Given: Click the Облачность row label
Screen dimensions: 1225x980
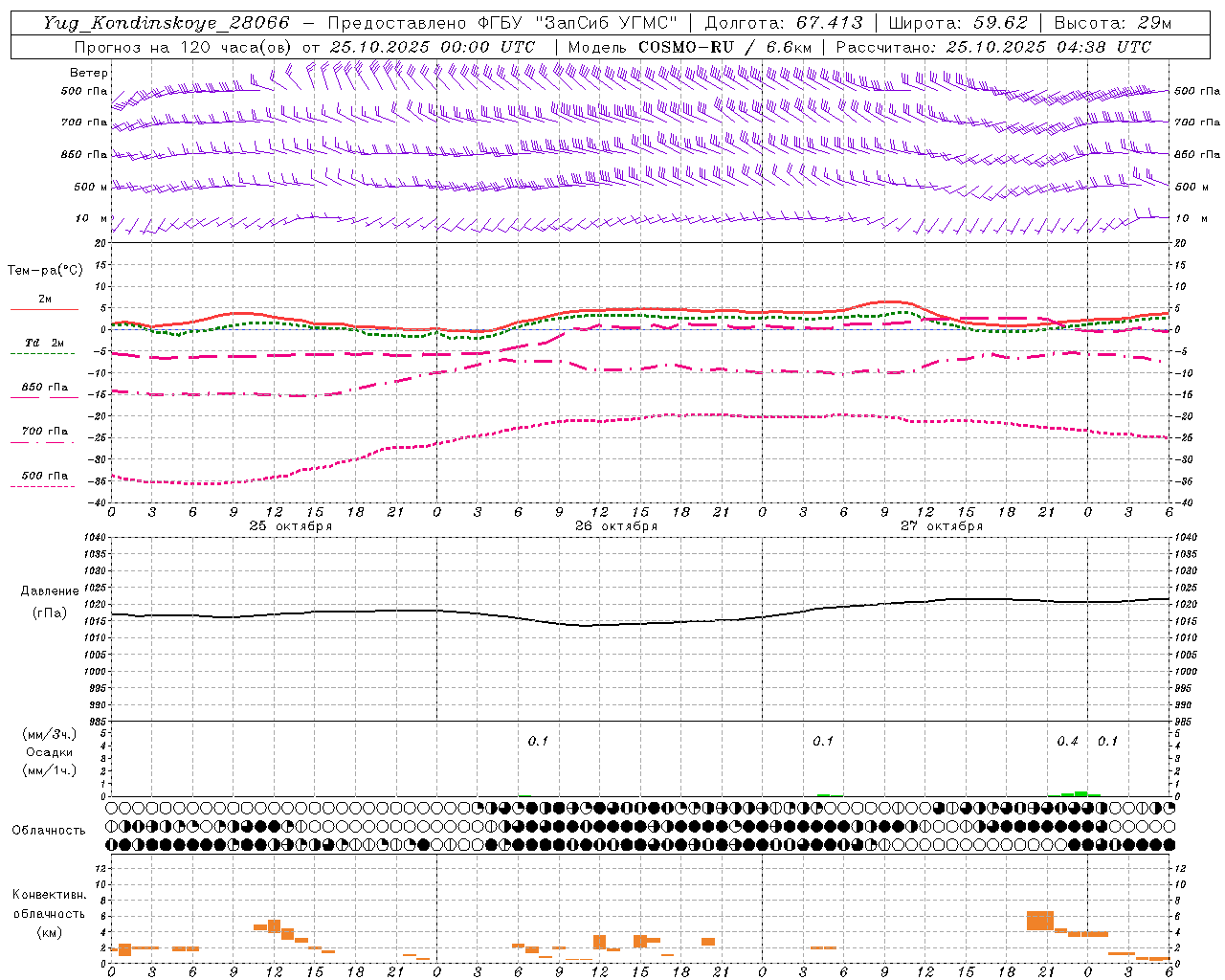Looking at the screenshot, I should 49,830.
